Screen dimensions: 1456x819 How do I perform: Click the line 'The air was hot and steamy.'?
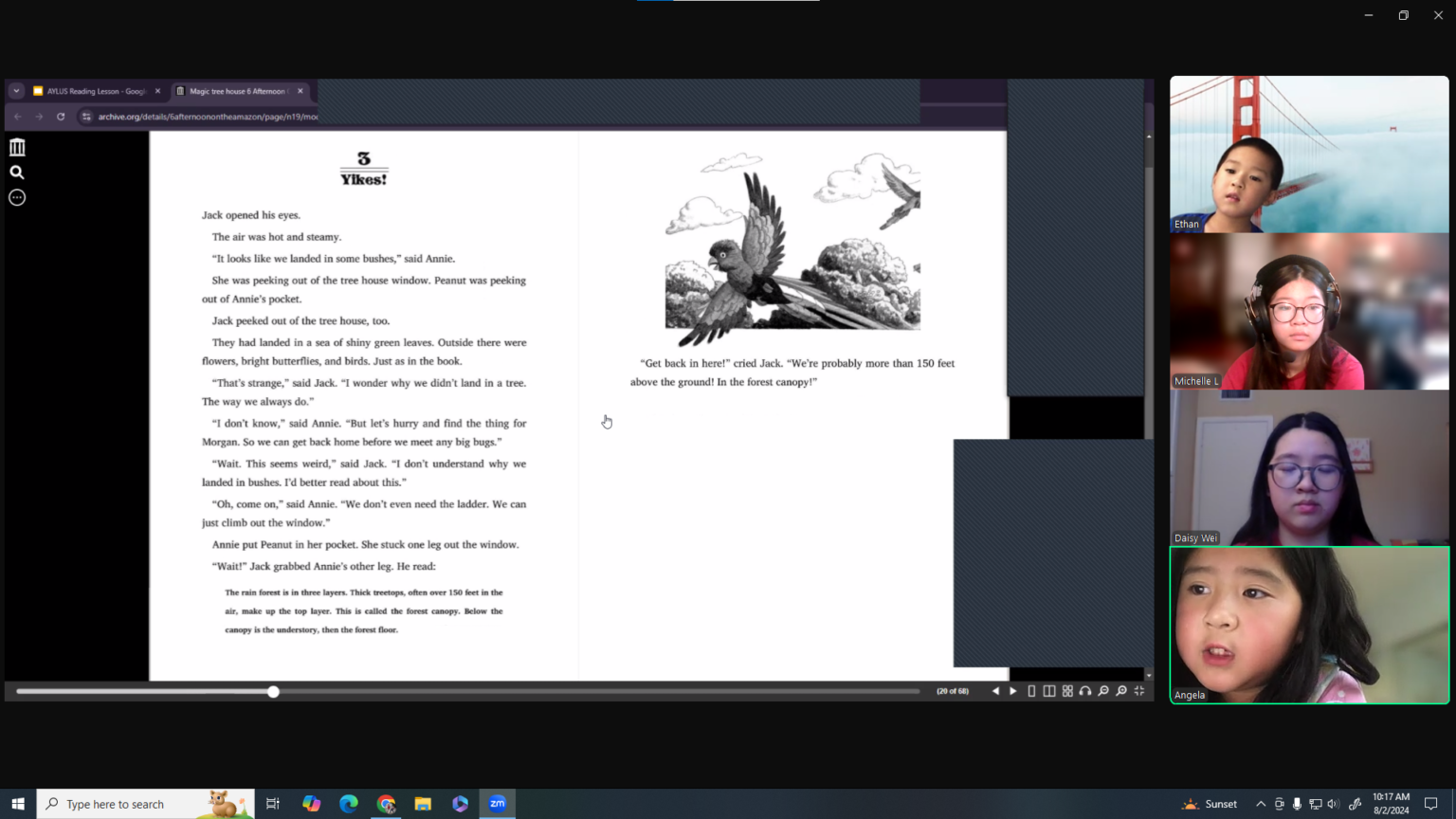pos(277,237)
